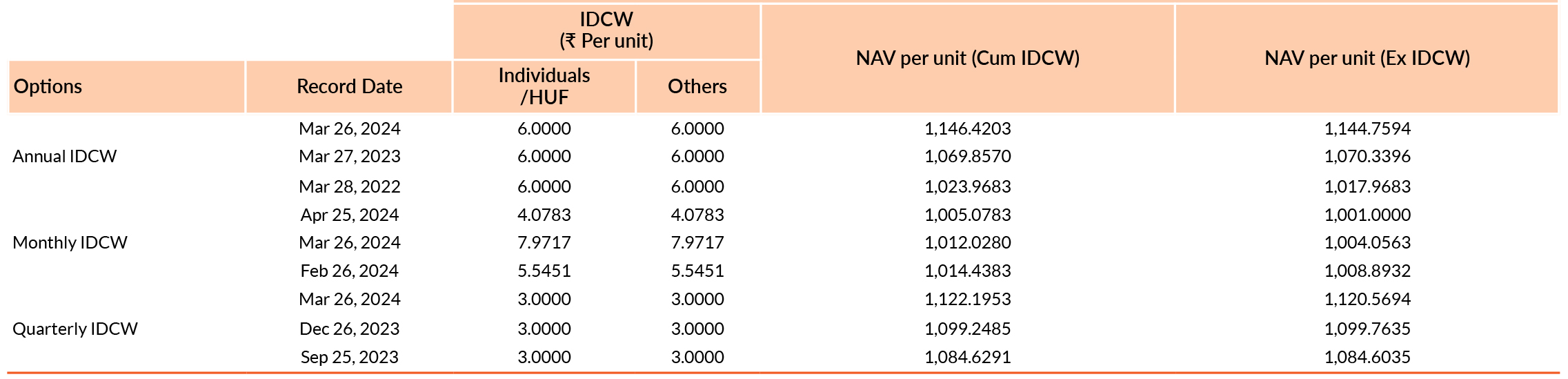
Task: Select the Record Date column header
Action: [x=349, y=87]
